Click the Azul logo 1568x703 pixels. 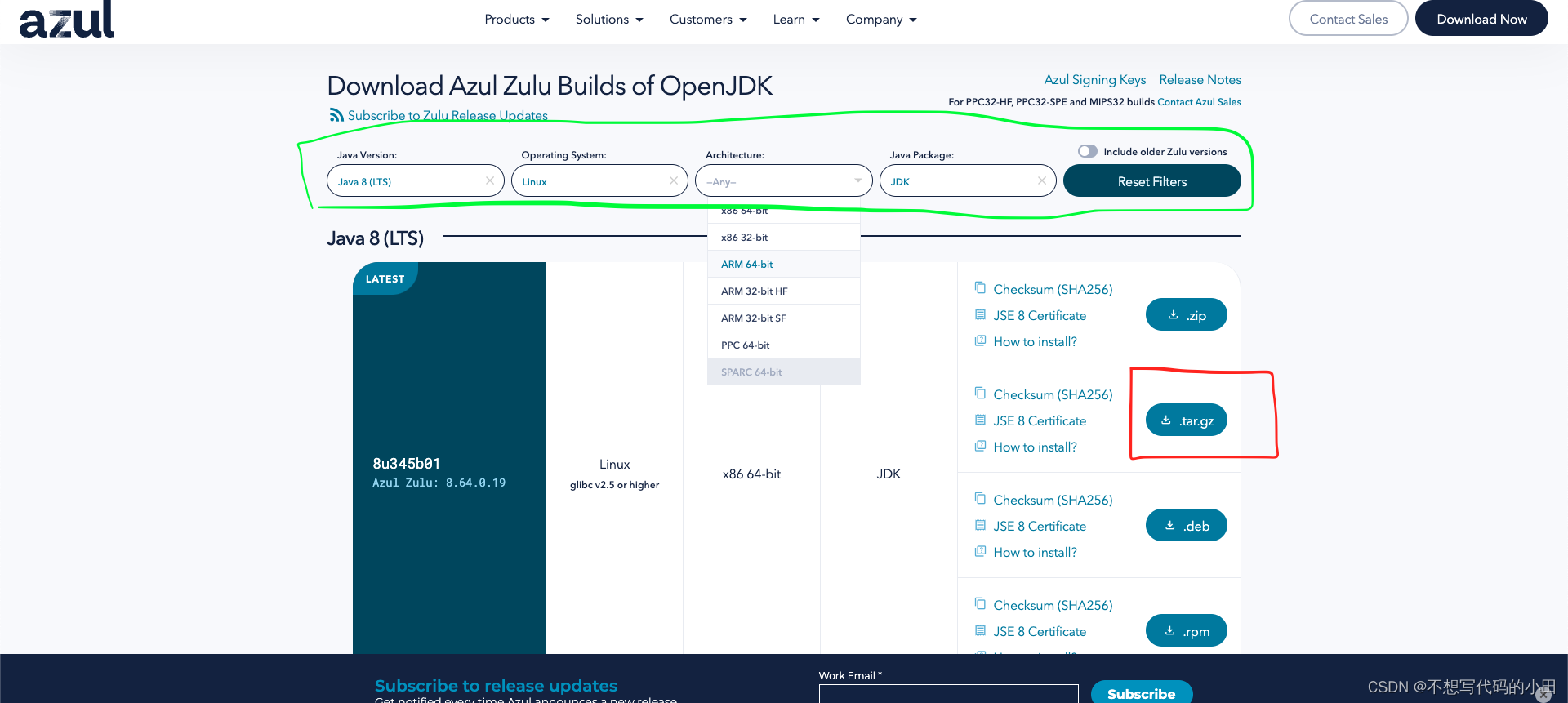tap(66, 20)
